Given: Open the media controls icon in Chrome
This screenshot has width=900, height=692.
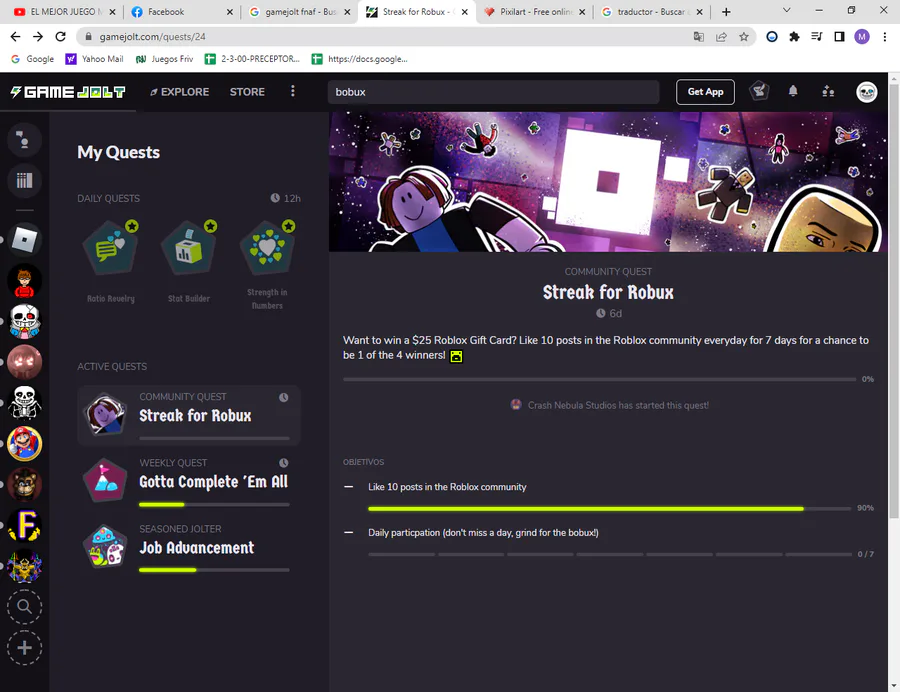Looking at the screenshot, I should [x=817, y=37].
